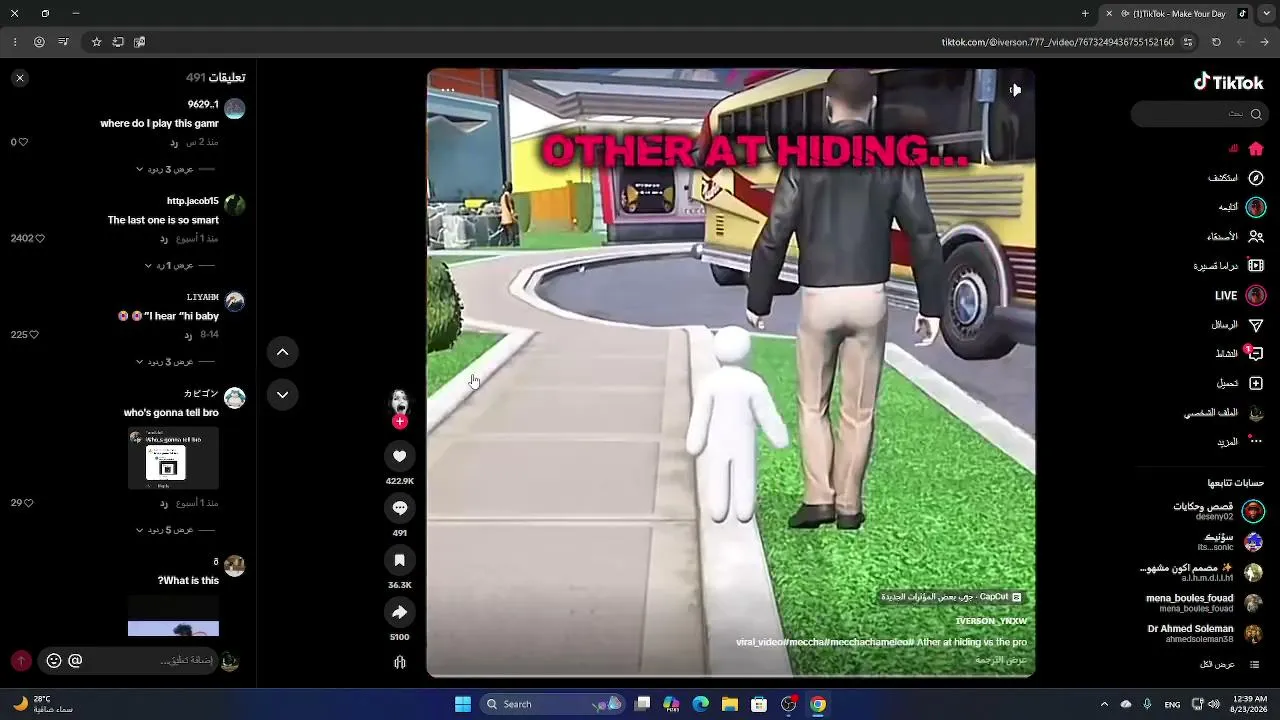Mute the video sound
This screenshot has height=720, width=1280.
1015,90
